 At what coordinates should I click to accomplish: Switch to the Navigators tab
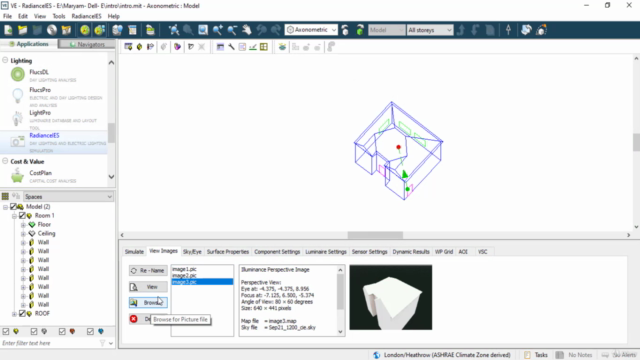point(87,44)
